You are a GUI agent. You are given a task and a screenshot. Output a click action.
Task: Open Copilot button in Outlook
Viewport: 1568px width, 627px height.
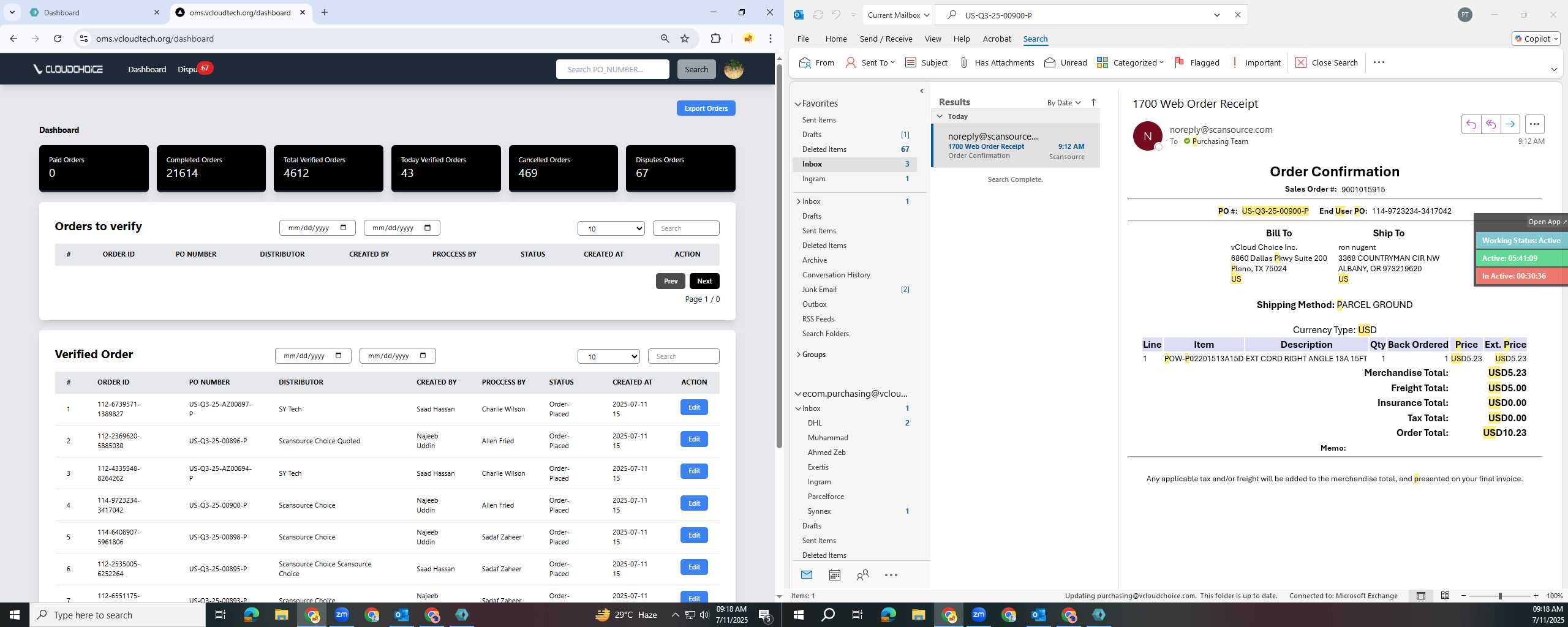(1536, 39)
